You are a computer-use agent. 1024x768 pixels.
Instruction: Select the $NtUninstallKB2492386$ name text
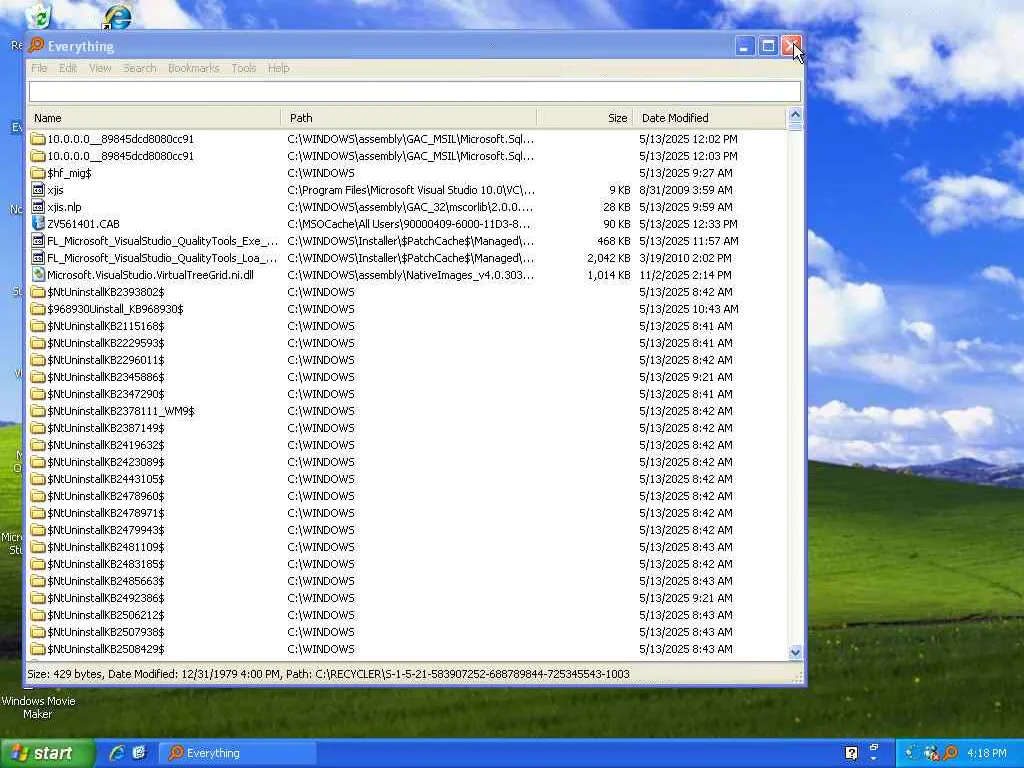[106, 598]
